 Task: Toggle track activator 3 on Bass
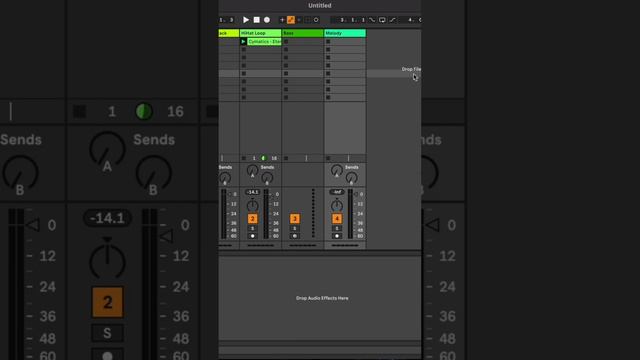click(x=295, y=219)
